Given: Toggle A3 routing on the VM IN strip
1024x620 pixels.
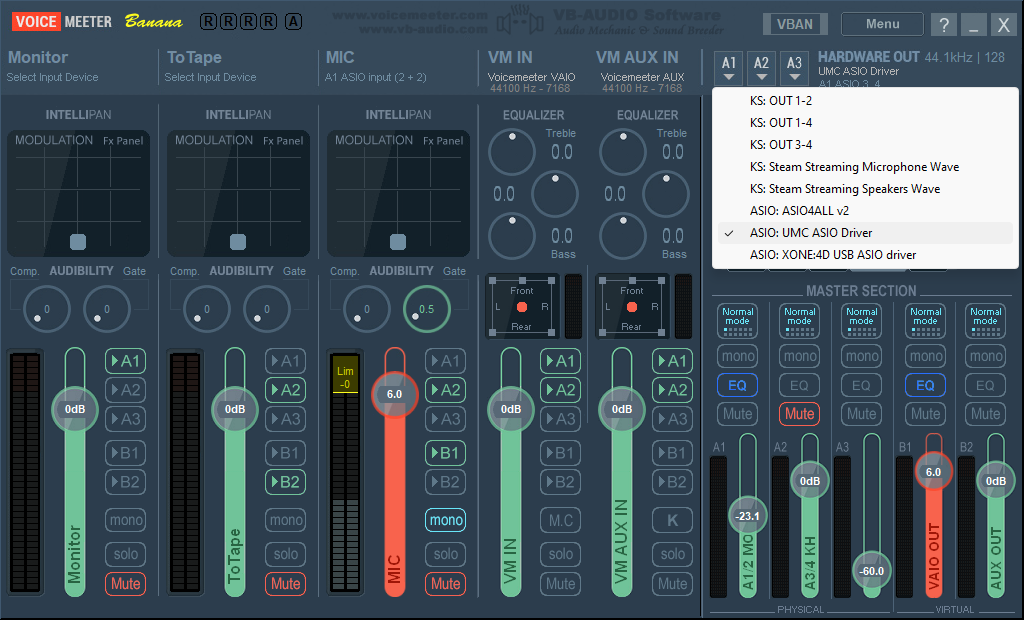Looking at the screenshot, I should [x=560, y=419].
